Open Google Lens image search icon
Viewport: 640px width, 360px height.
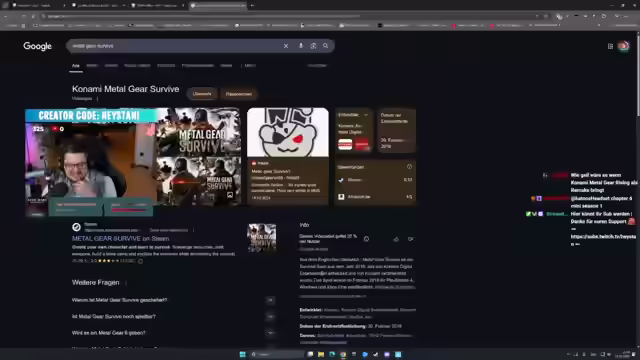[313, 46]
